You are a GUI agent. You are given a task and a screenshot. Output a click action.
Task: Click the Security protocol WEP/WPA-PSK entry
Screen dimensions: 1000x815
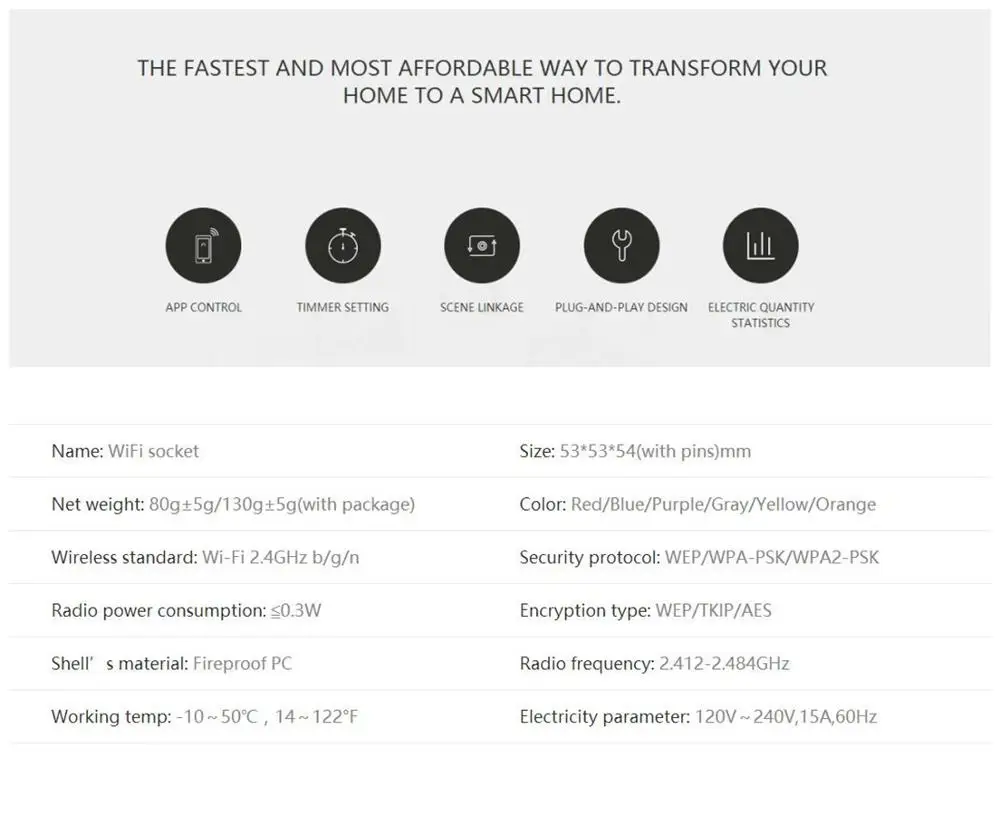(699, 557)
